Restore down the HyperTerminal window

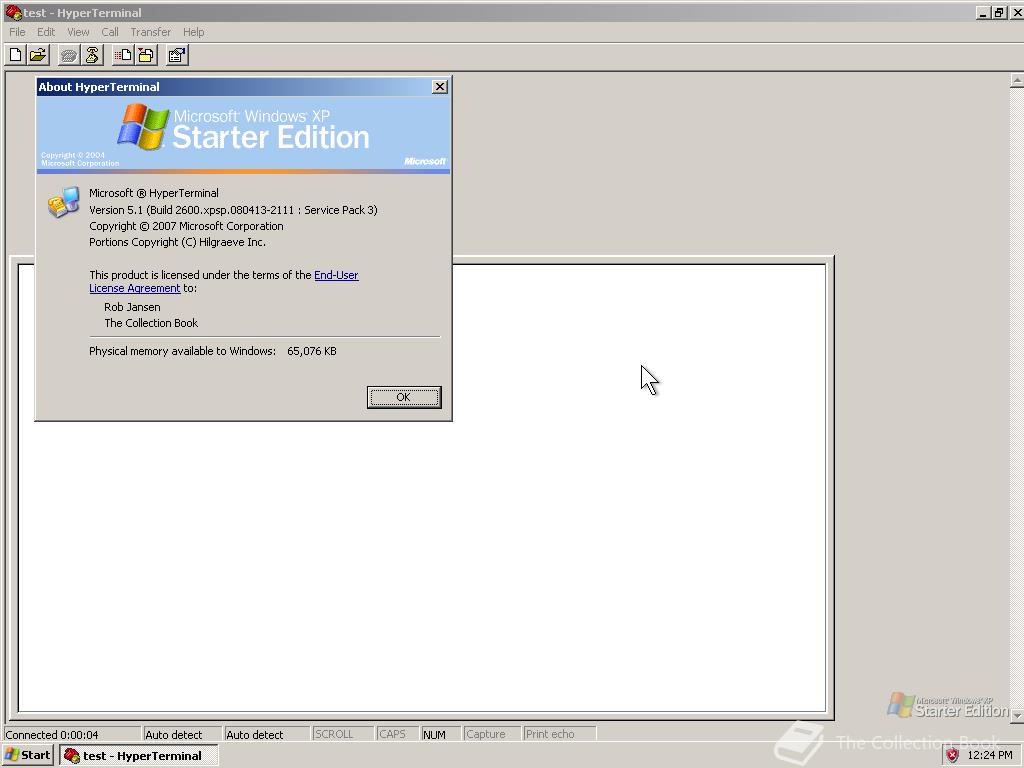(x=999, y=12)
